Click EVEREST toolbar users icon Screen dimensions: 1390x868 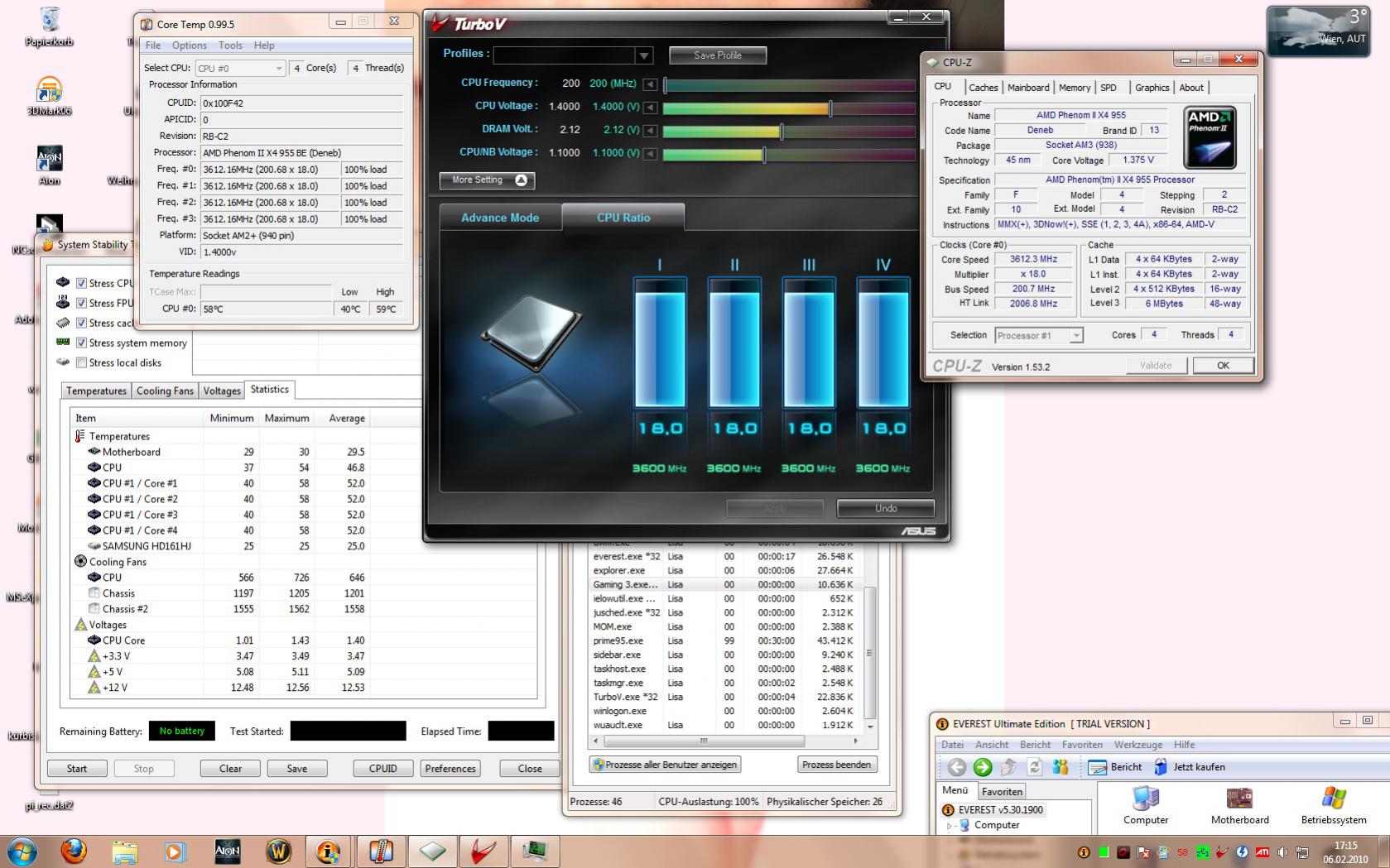(1061, 767)
